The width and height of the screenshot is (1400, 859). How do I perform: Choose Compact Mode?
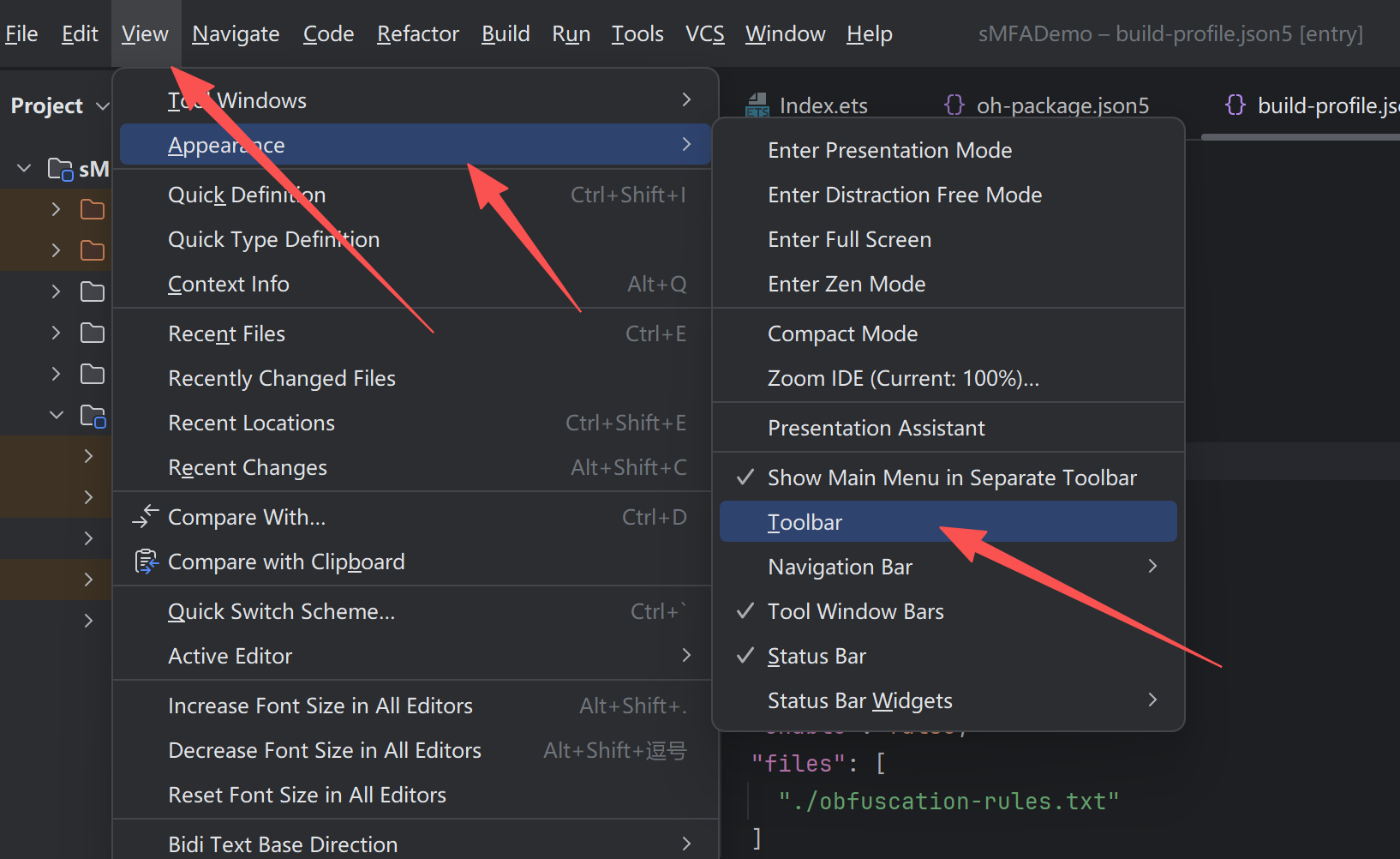point(948,333)
